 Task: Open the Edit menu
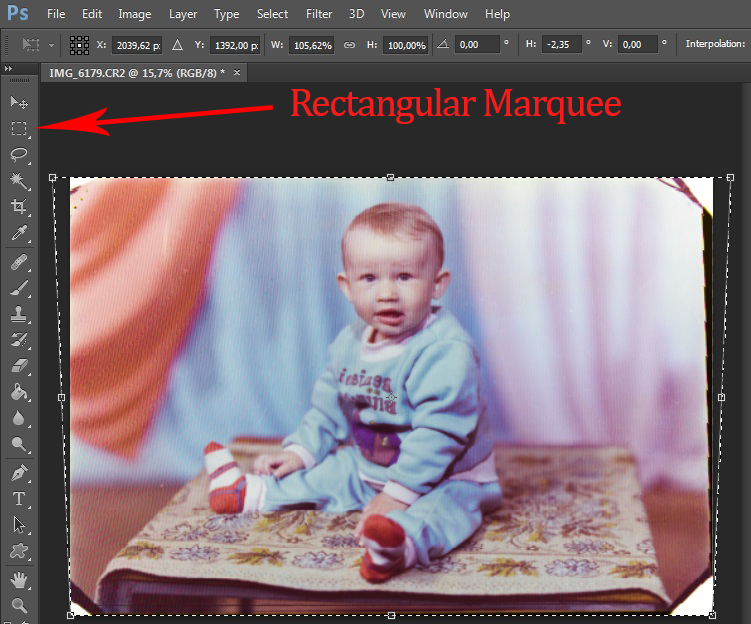click(92, 14)
